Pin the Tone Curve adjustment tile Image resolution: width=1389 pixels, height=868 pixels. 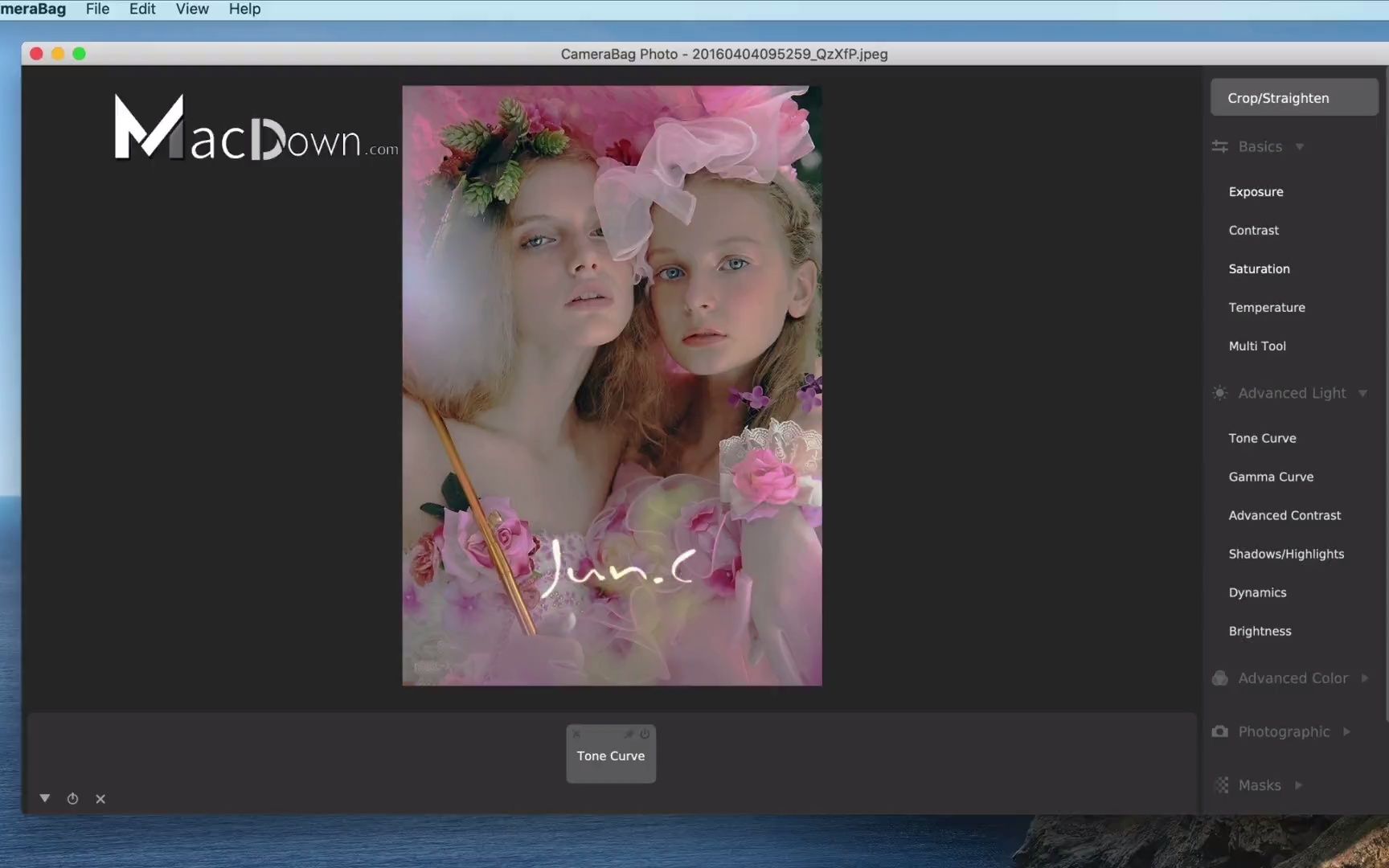(629, 734)
